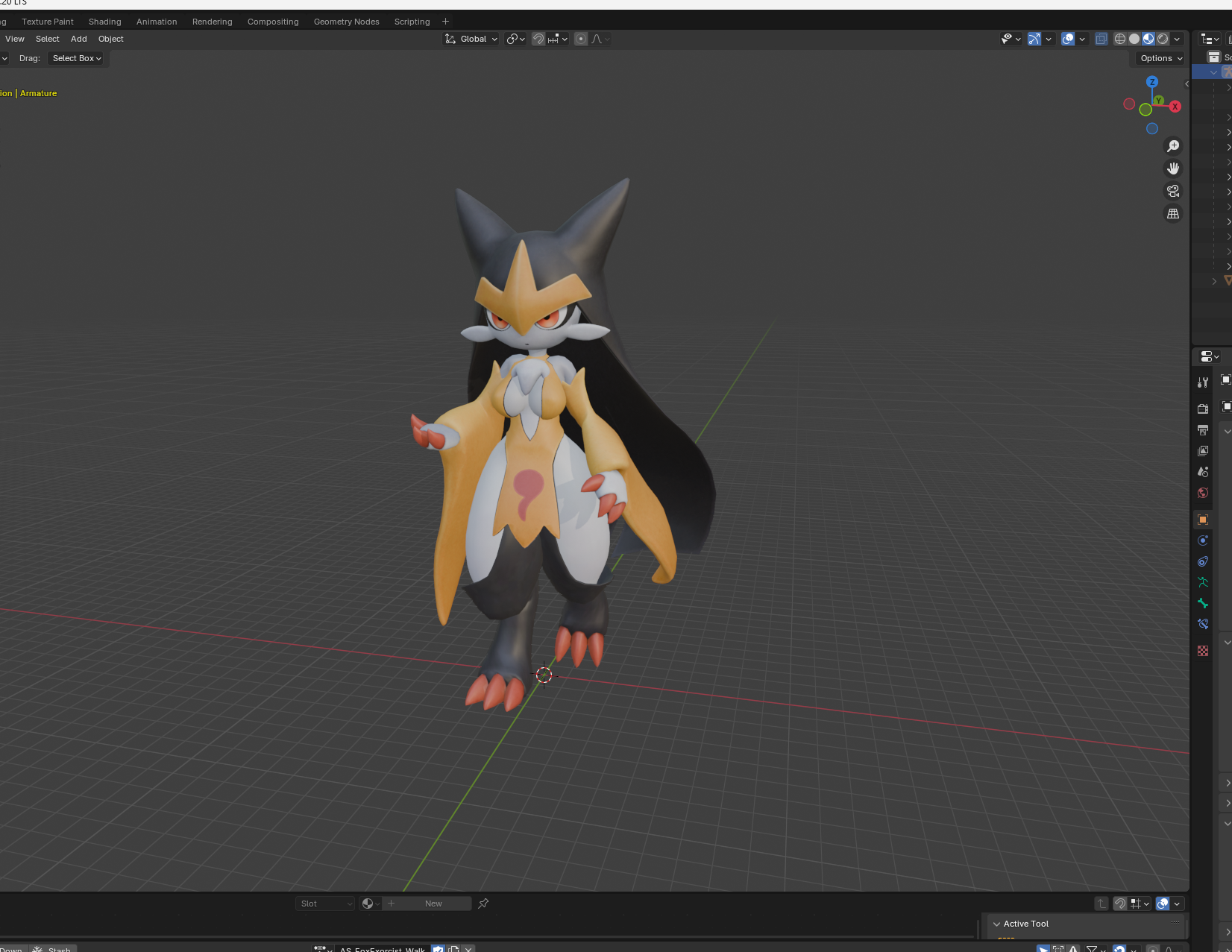Toggle the camera view icon

[1173, 191]
